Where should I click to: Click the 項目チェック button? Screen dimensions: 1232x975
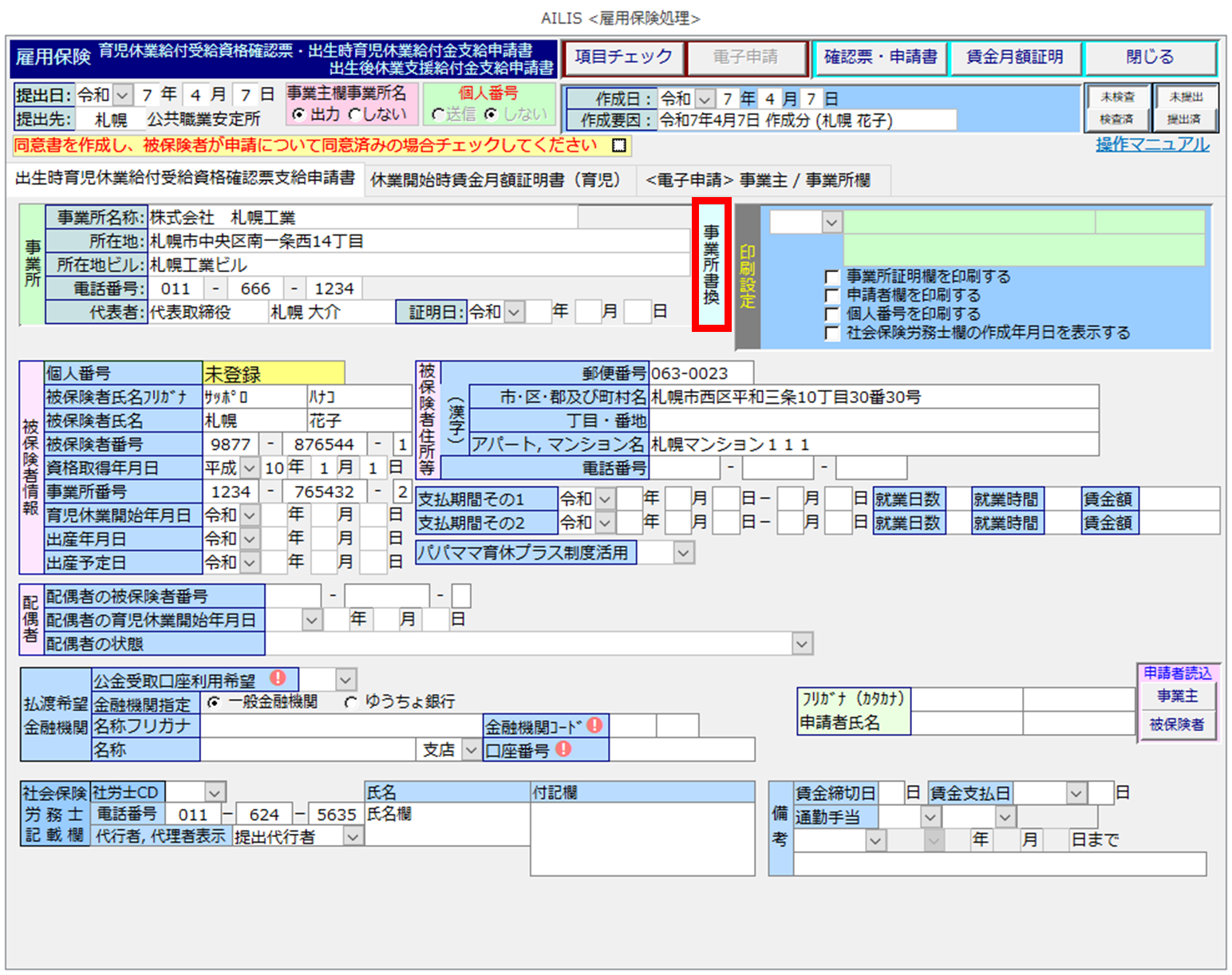[623, 57]
